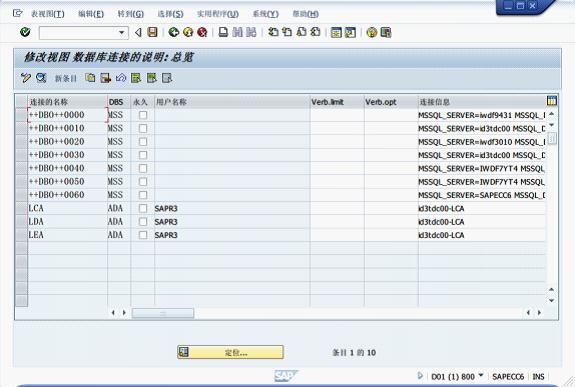Click the table's scroll-down arrow at bottom right
Screen dimensions: 575x387
pyautogui.click(x=551, y=300)
